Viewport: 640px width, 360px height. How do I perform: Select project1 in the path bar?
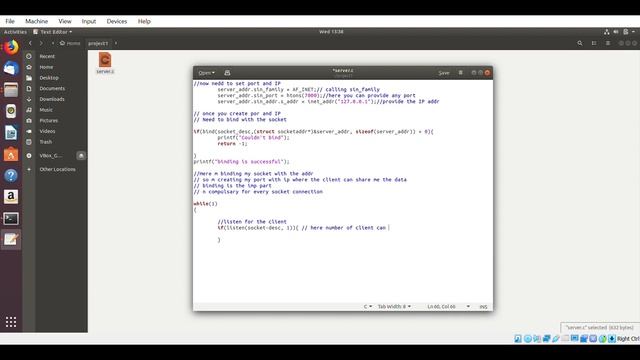98,43
